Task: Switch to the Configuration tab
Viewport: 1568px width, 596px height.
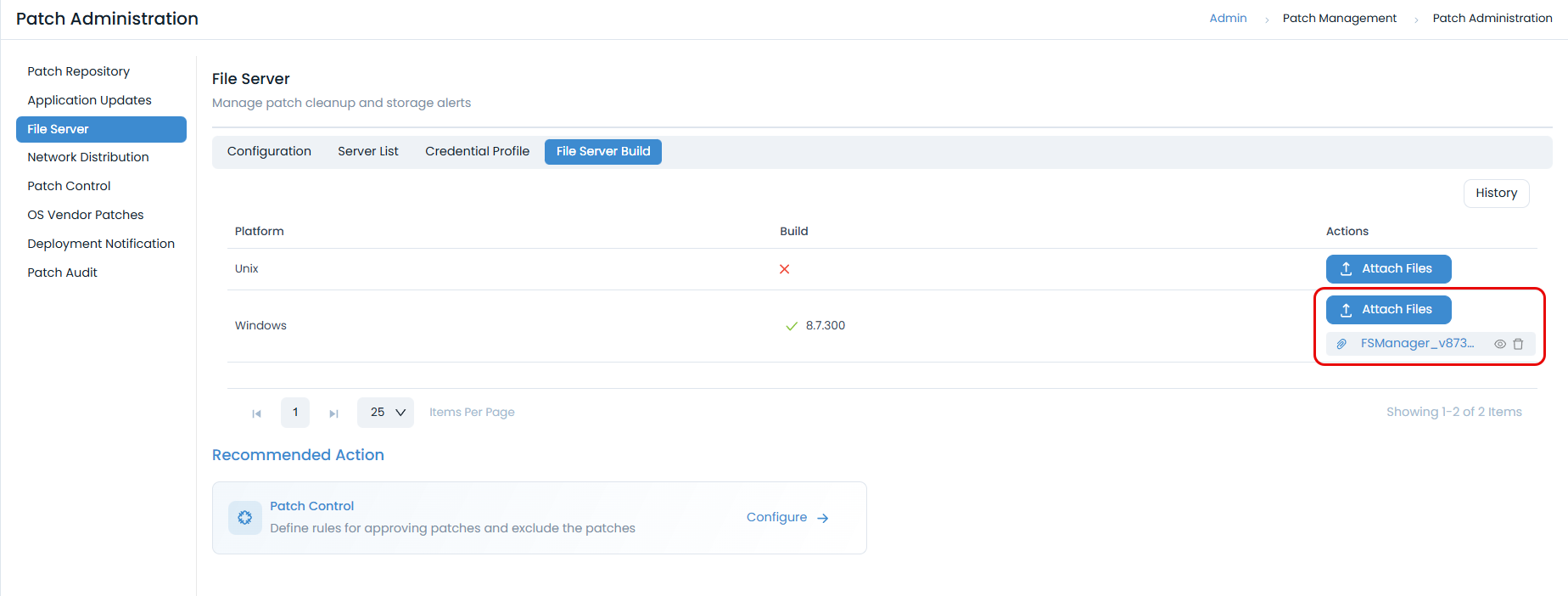Action: click(x=269, y=152)
